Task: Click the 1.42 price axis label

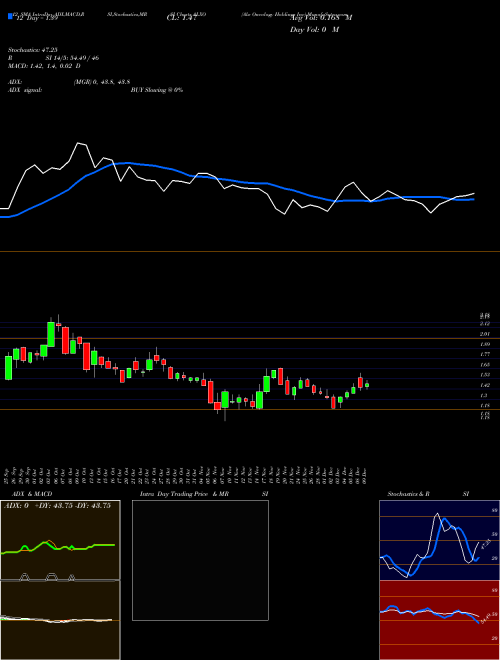Action: [x=485, y=385]
